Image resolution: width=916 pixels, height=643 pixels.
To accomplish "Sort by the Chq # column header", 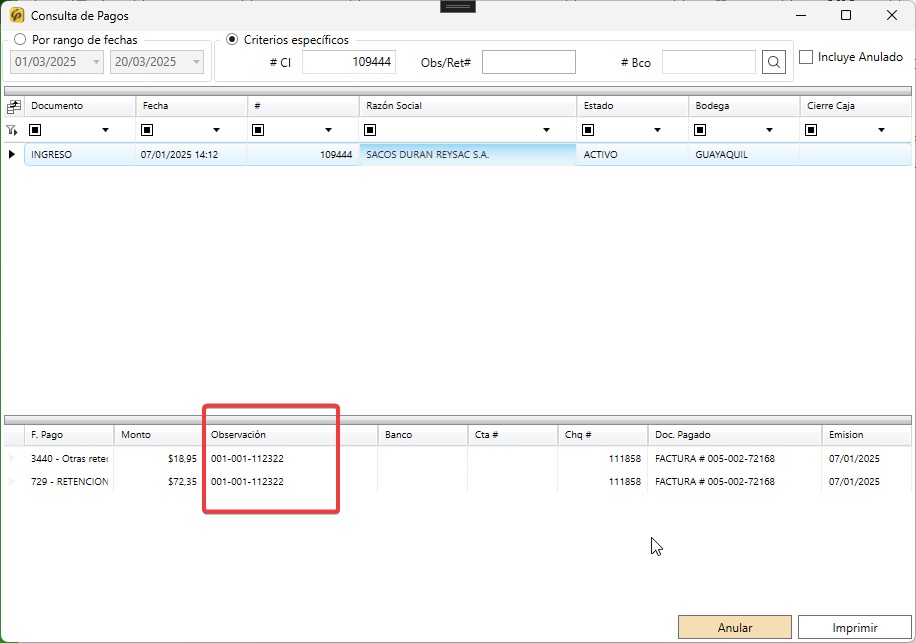I will click(x=602, y=435).
